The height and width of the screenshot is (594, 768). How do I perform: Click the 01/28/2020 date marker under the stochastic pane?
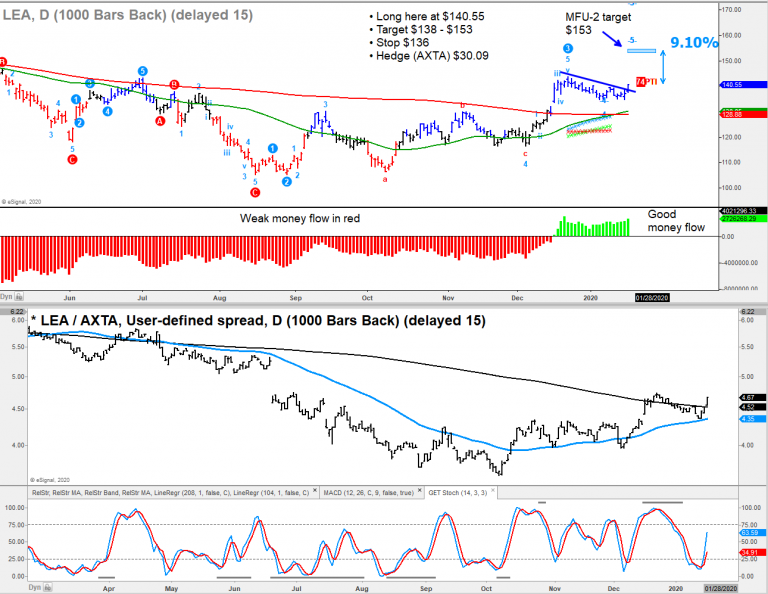point(720,588)
